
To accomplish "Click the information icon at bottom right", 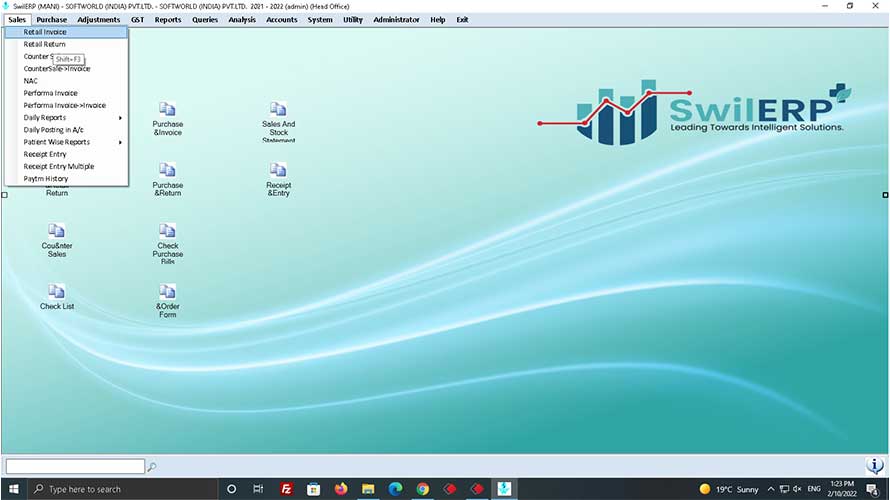I will click(x=874, y=465).
